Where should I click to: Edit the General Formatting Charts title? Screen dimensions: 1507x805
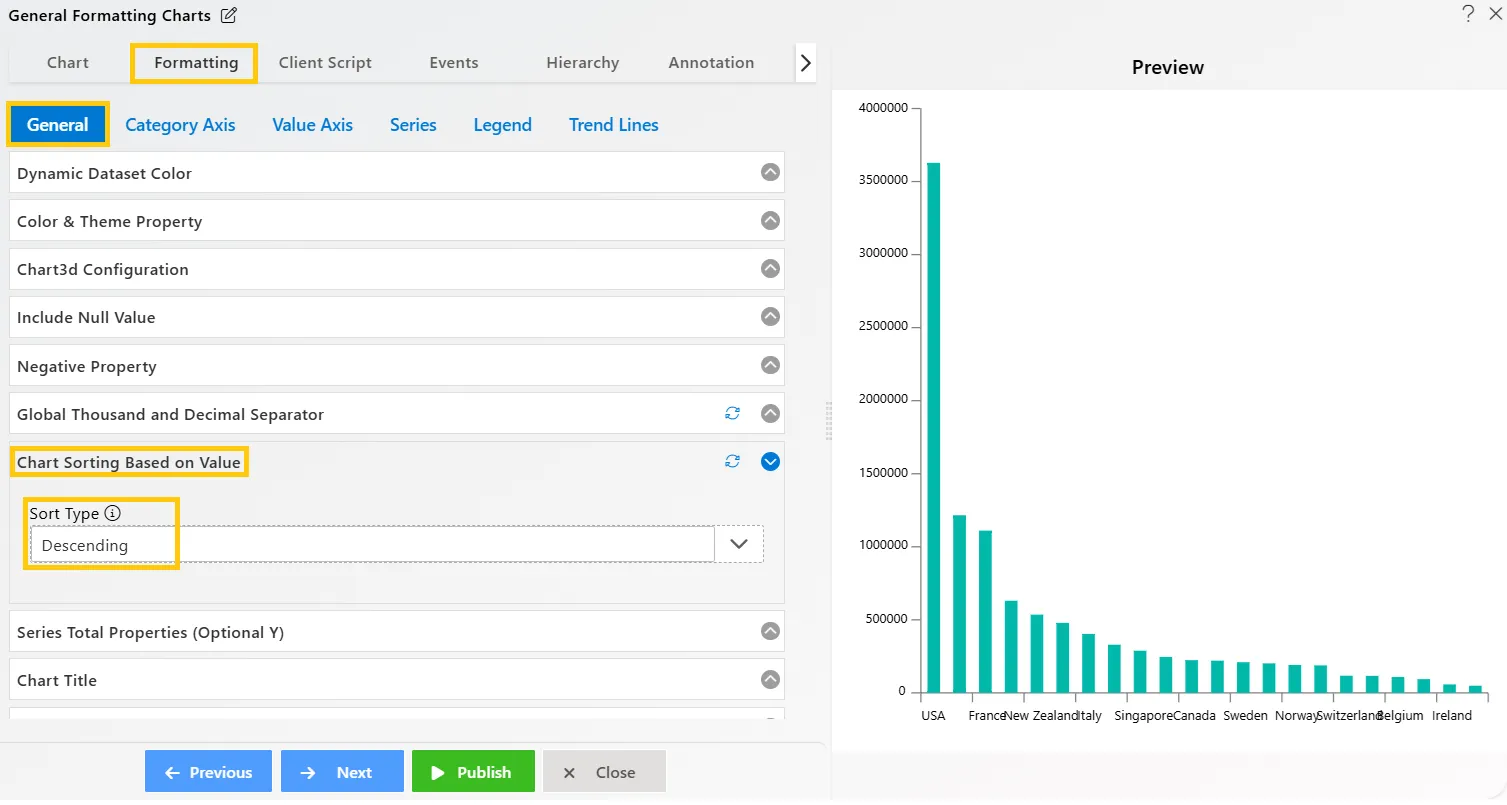click(x=229, y=15)
